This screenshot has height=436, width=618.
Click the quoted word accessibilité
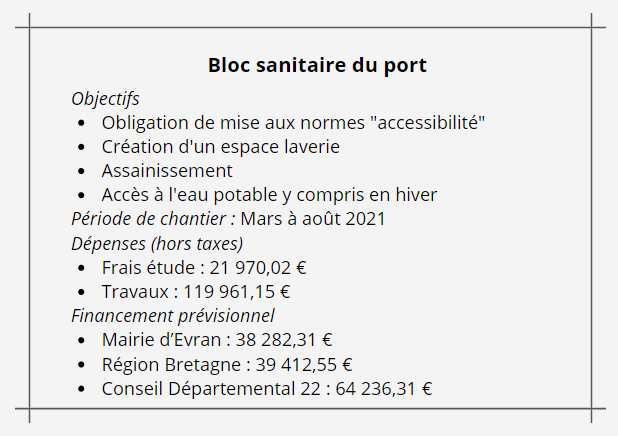(x=428, y=123)
